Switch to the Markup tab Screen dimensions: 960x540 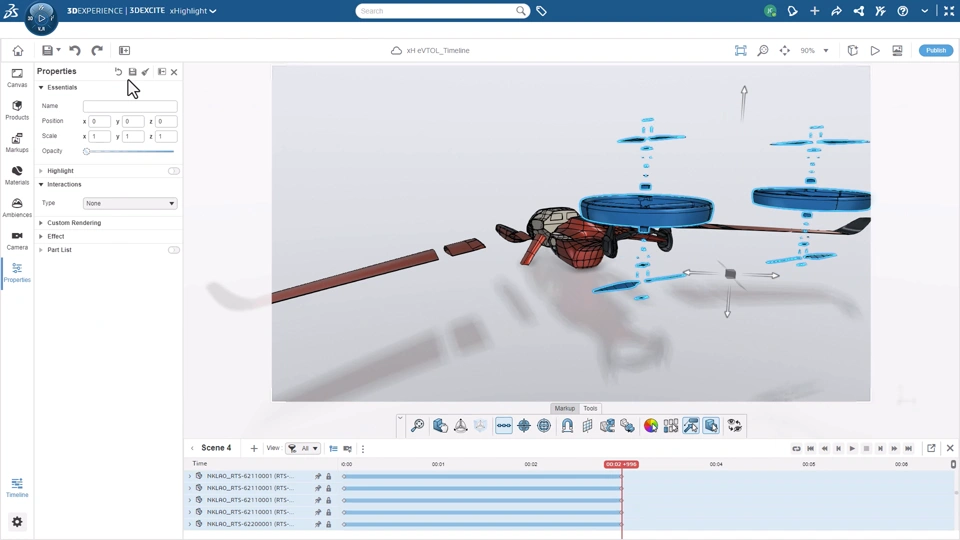[564, 408]
